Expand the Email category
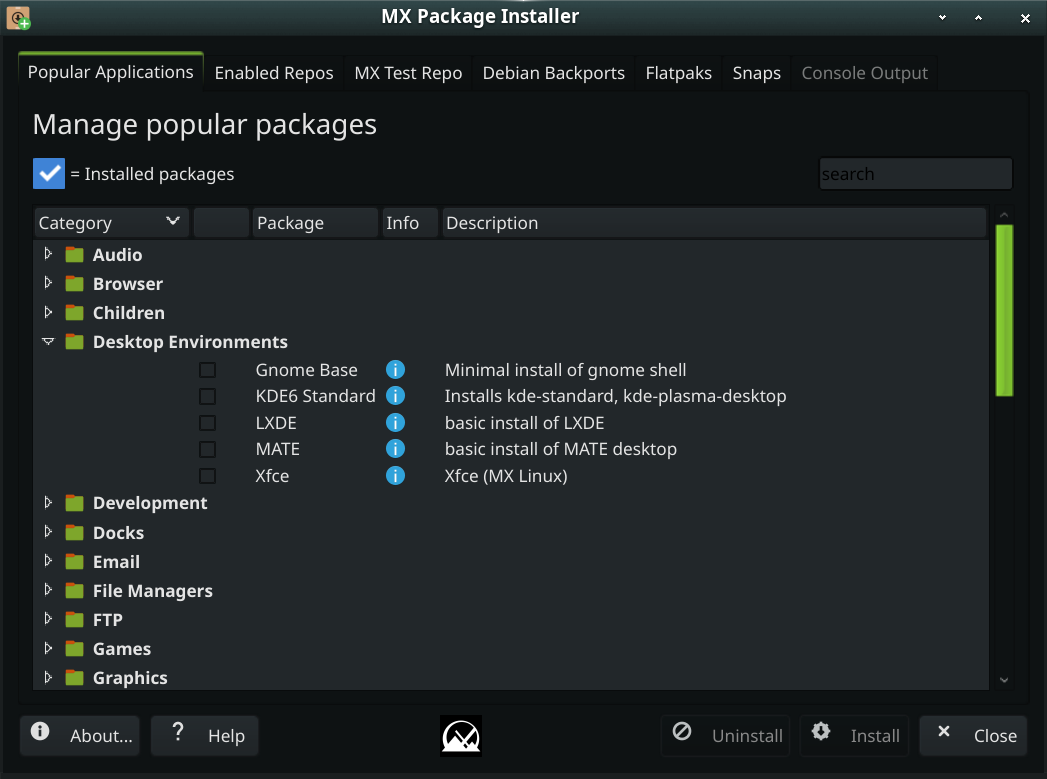 pos(48,561)
